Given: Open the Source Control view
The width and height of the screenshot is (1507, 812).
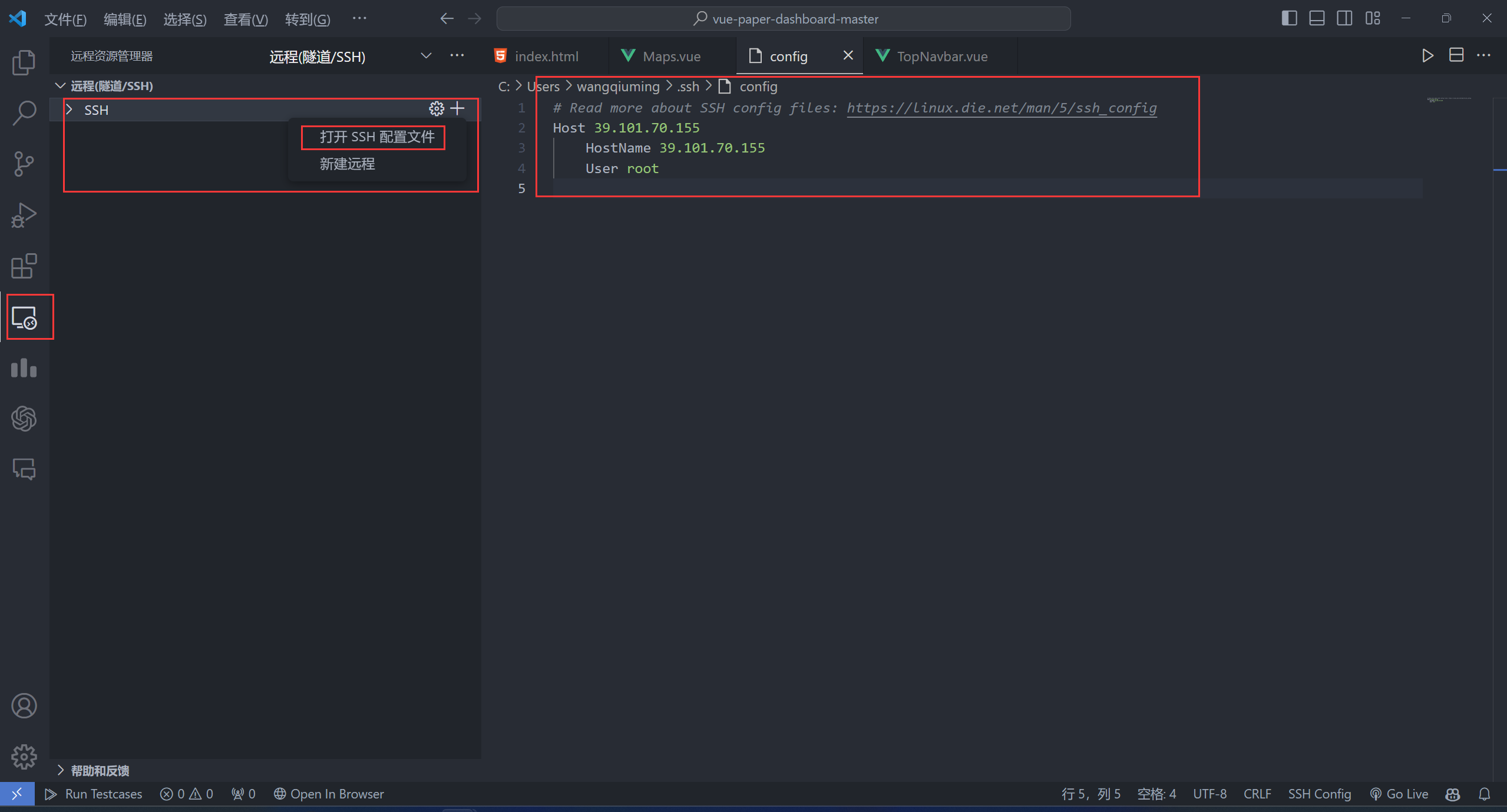Looking at the screenshot, I should click(24, 164).
